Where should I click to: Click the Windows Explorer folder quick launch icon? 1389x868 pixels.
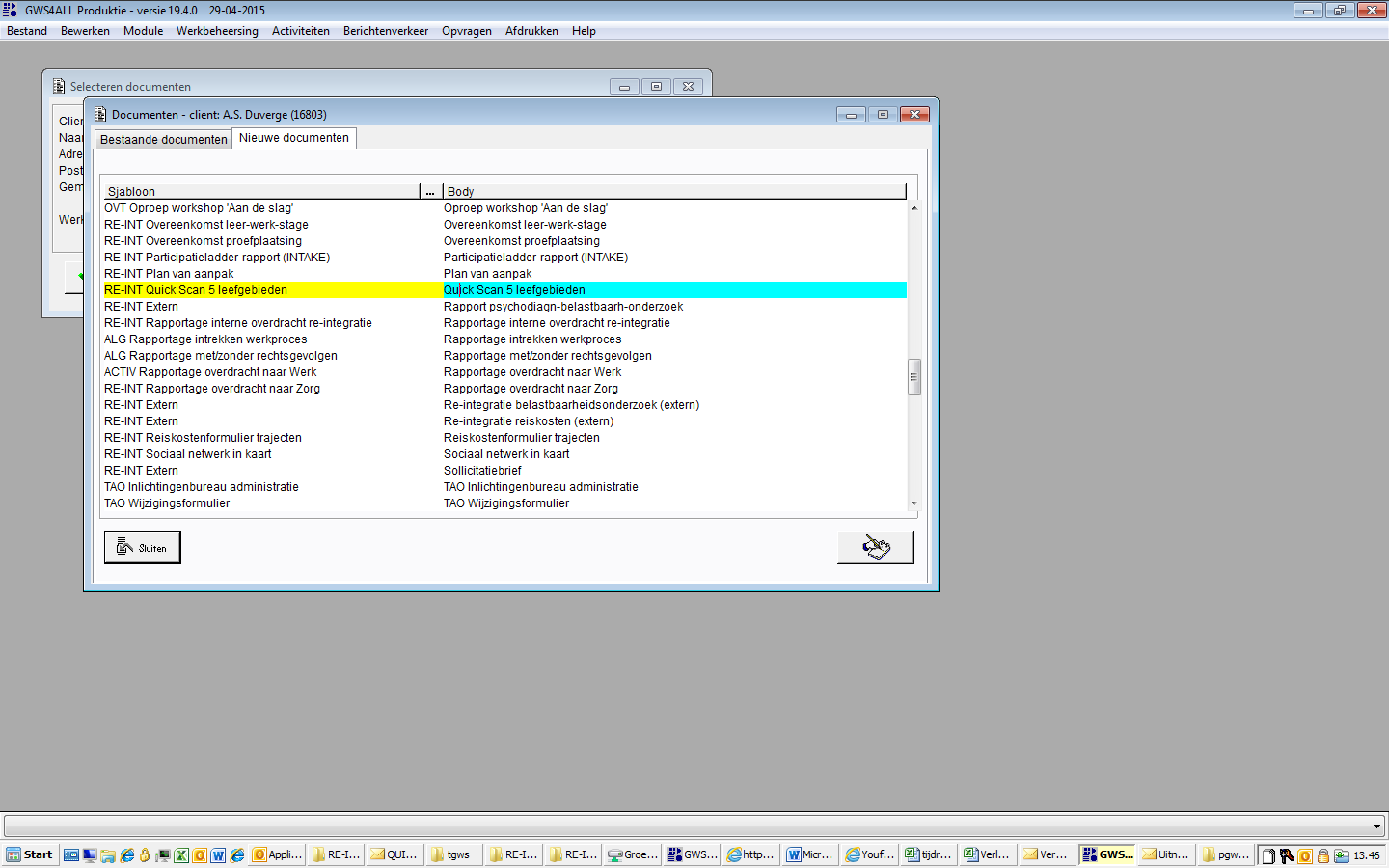pyautogui.click(x=108, y=855)
